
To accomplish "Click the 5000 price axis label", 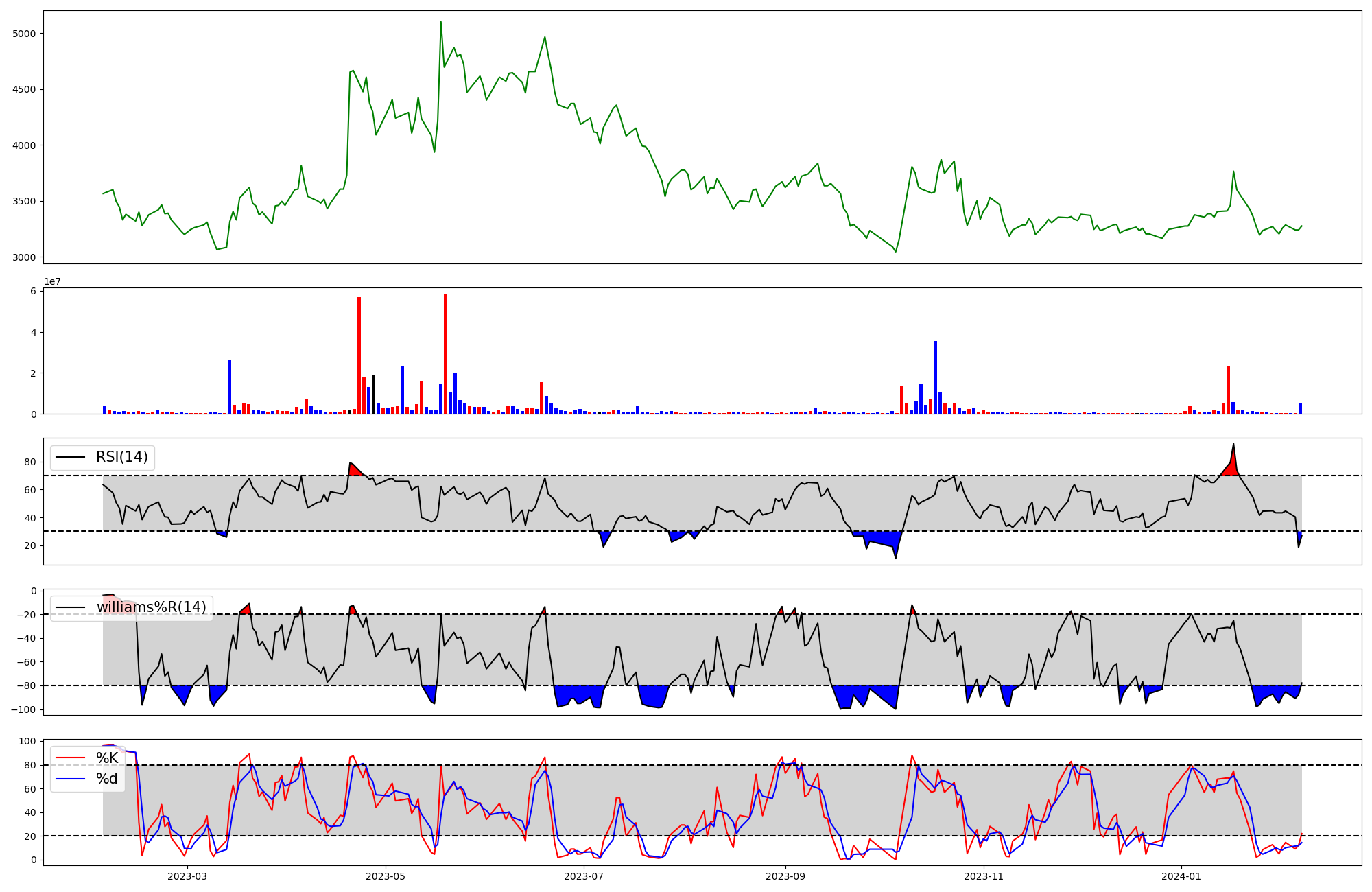I will [x=25, y=34].
